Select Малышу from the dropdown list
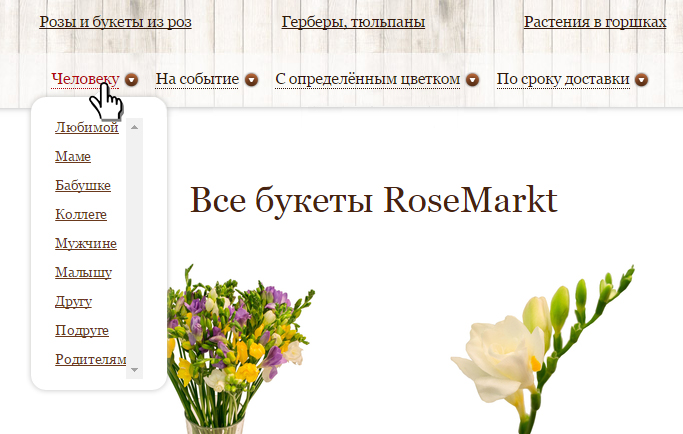 83,272
